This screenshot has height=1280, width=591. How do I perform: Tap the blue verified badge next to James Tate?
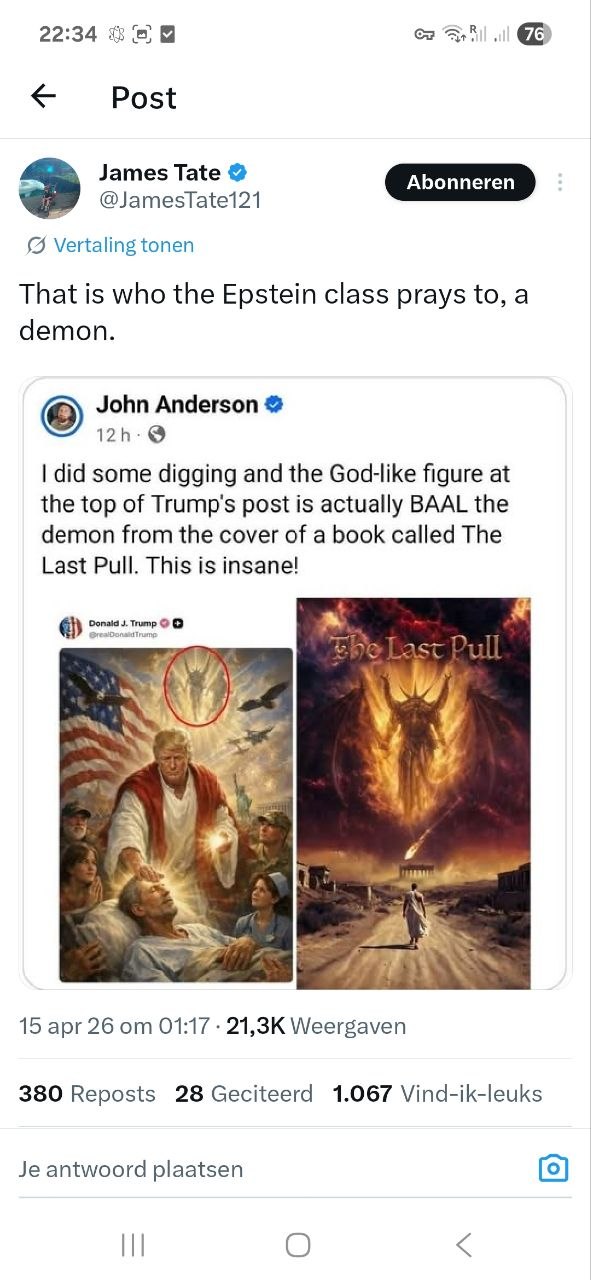coord(238,172)
